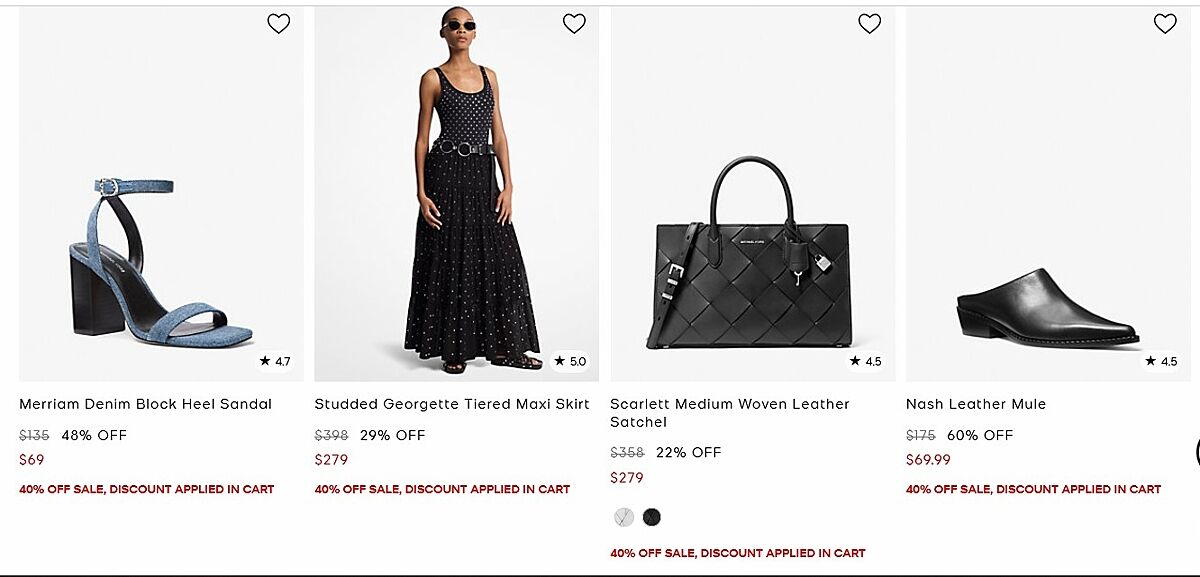Open the Nash Leather Mule product link
This screenshot has width=1200, height=577.
976,404
